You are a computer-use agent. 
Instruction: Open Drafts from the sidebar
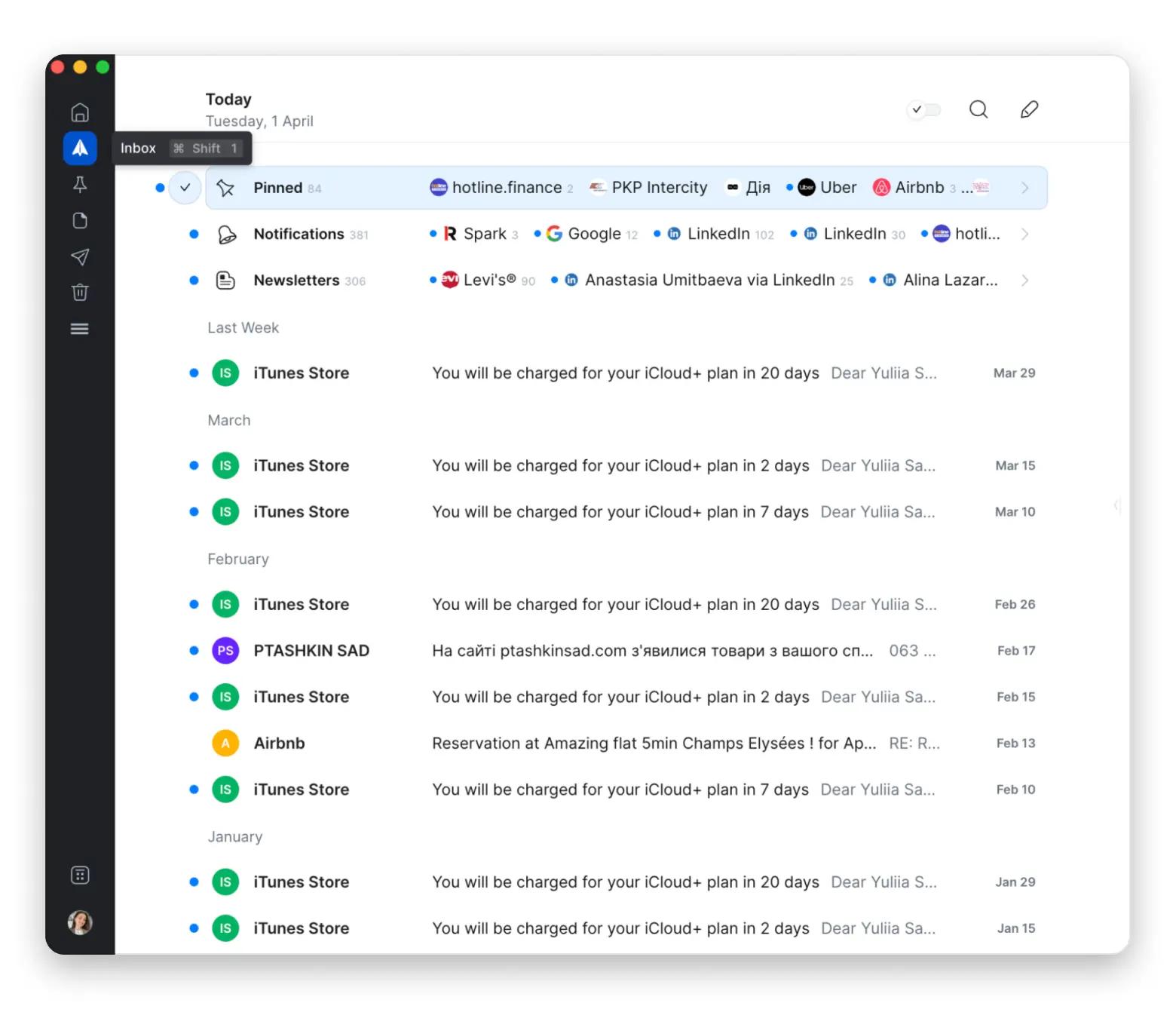(x=80, y=220)
